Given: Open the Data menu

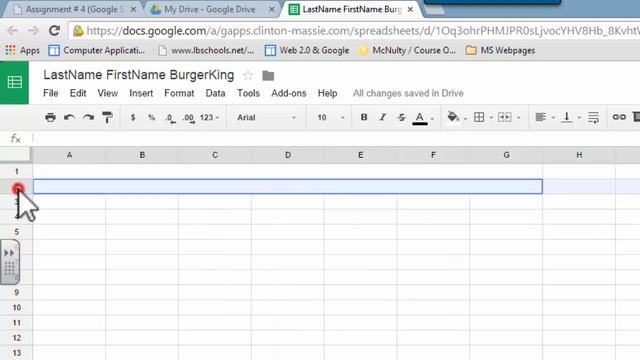Looking at the screenshot, I should coord(216,93).
